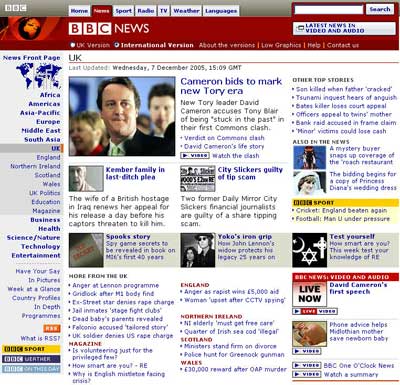400x385 pixels.
Task: Click the Low Graphics link
Action: [x=281, y=45]
